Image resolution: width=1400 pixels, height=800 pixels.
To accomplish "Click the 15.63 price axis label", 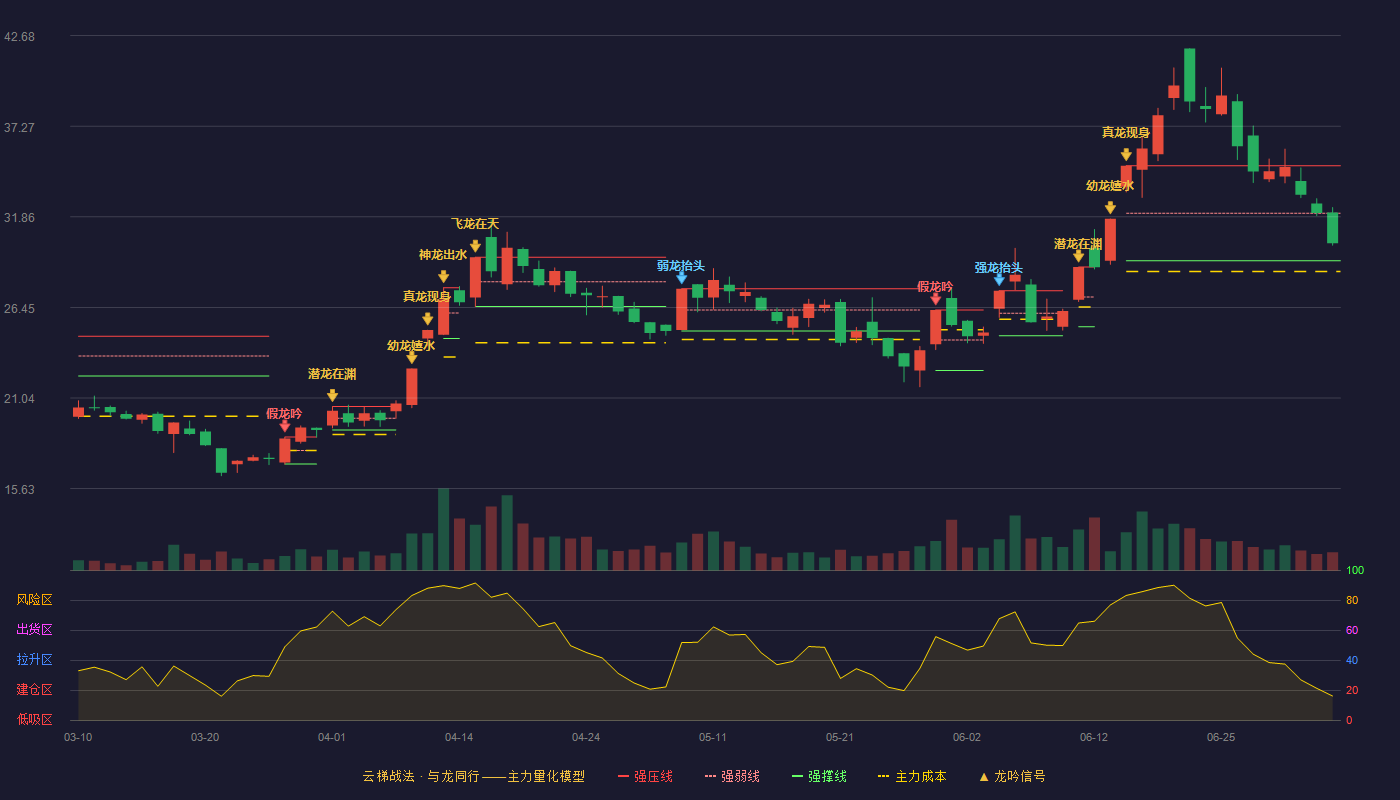I will point(19,490).
